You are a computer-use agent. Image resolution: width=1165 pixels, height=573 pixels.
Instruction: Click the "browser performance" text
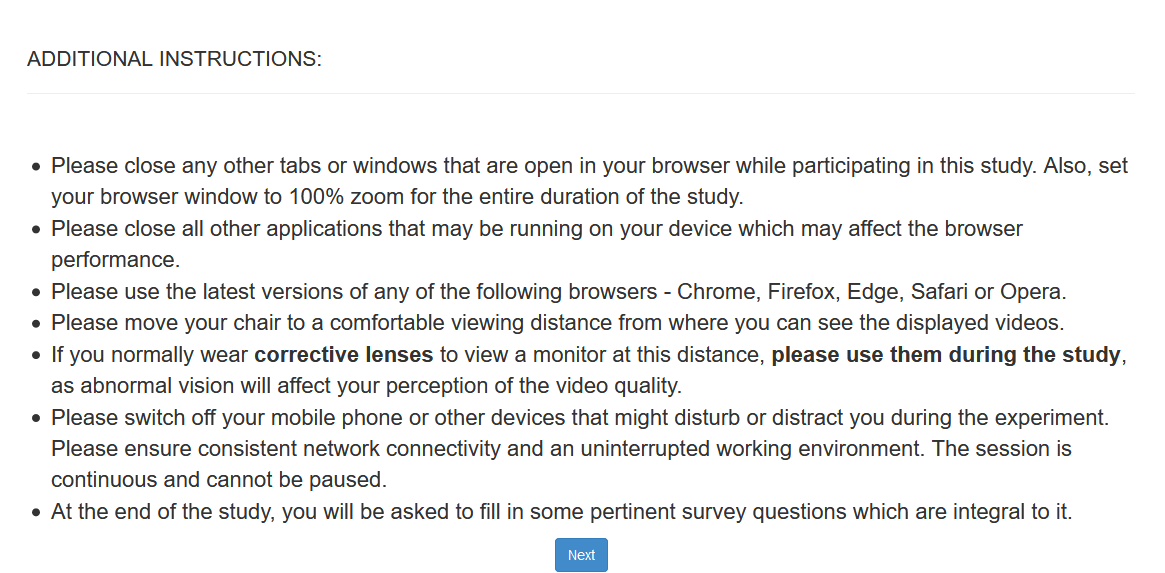115,260
